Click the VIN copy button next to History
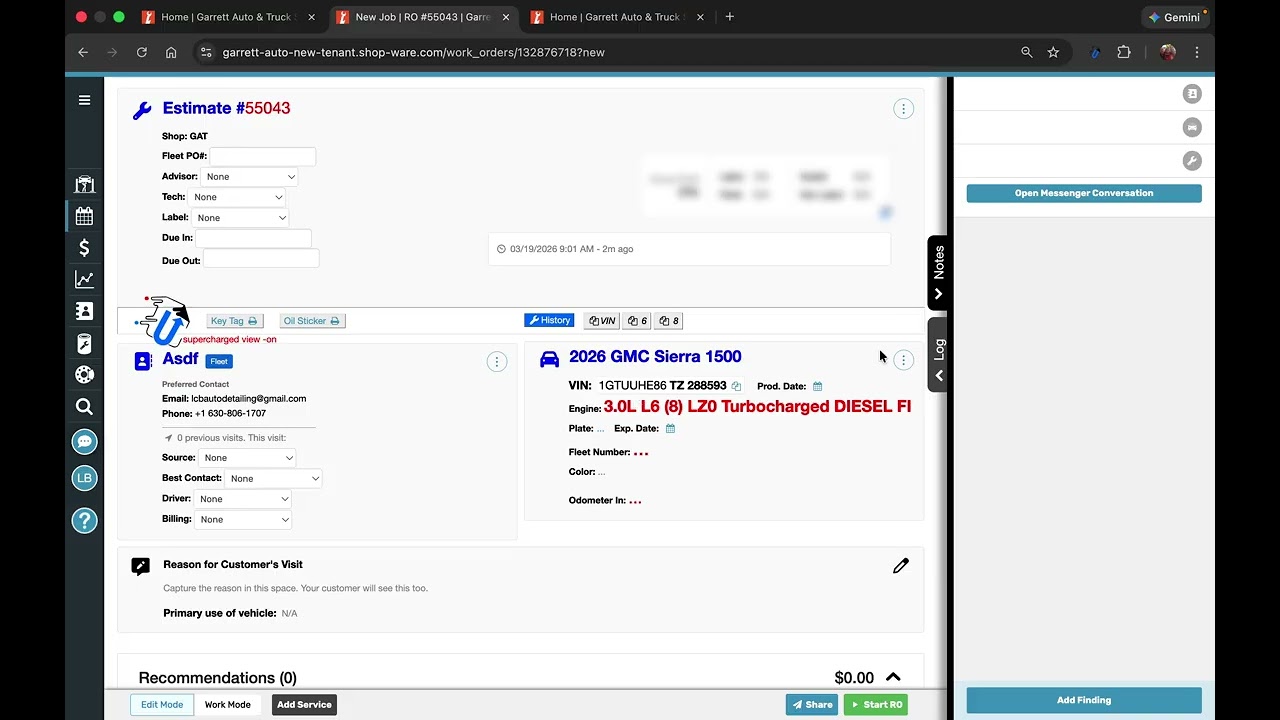 (x=602, y=321)
